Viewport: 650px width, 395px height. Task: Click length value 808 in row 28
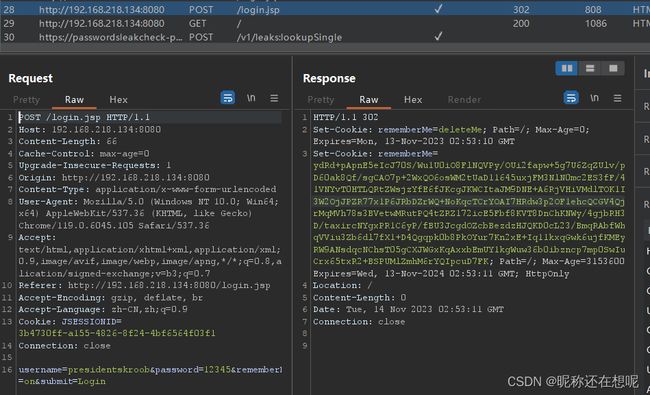click(593, 10)
